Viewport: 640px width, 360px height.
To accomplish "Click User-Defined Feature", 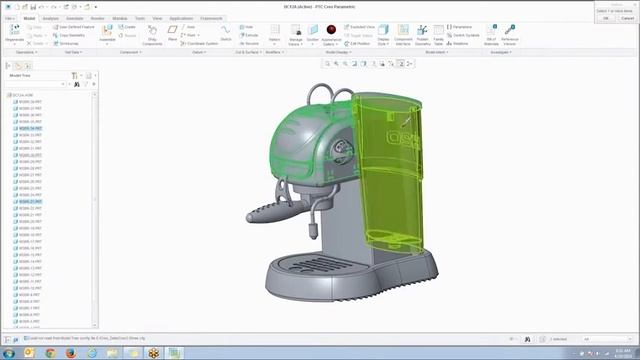I will click(74, 27).
